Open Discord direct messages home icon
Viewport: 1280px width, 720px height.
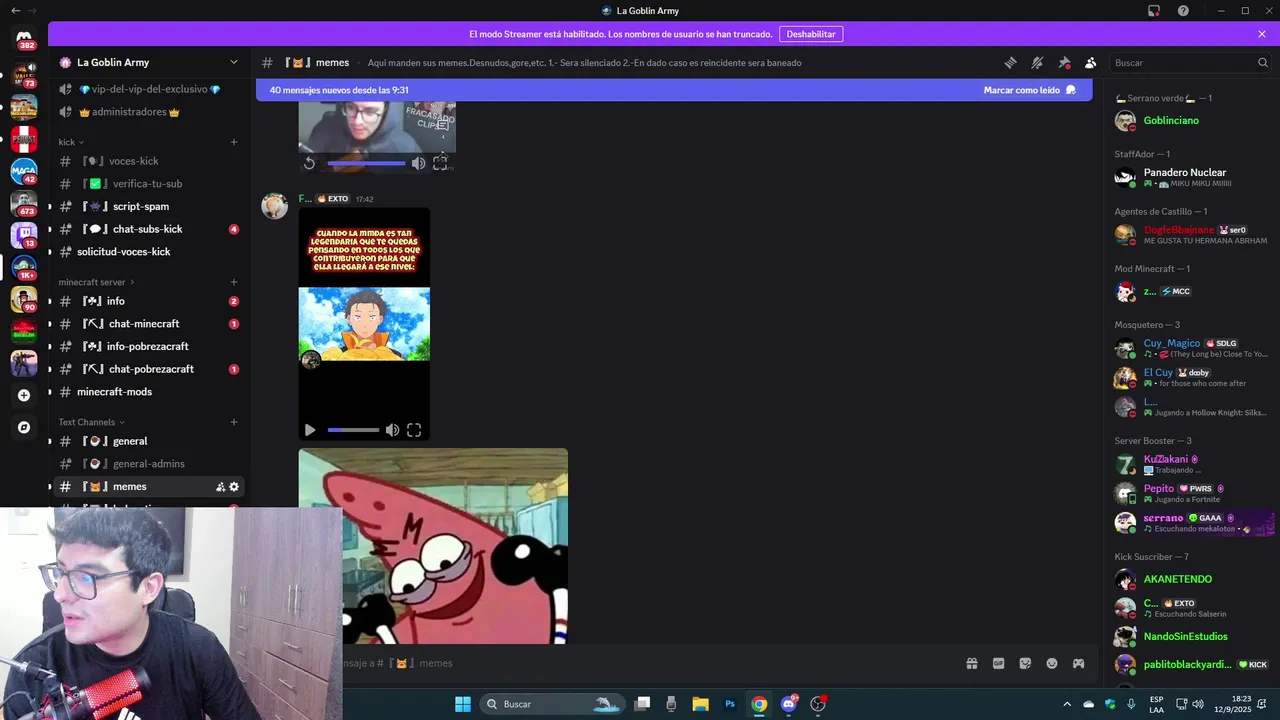pos(24,38)
